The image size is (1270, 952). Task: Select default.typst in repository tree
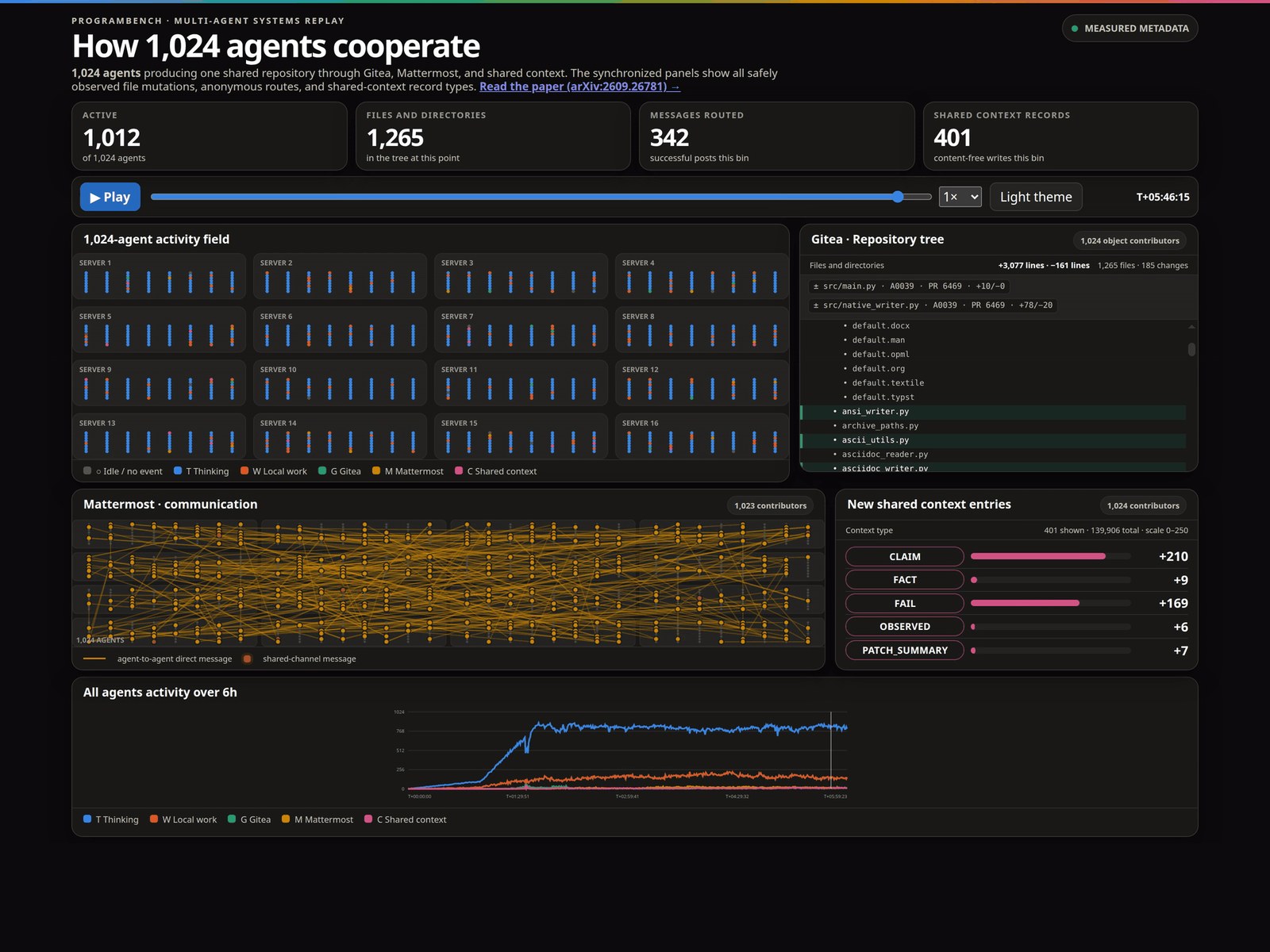tap(993, 397)
